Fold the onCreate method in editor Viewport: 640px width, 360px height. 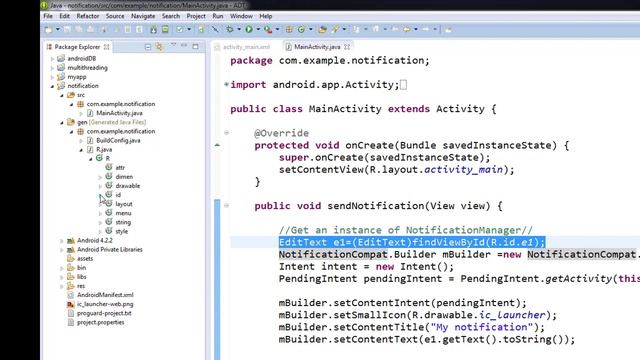[x=227, y=133]
